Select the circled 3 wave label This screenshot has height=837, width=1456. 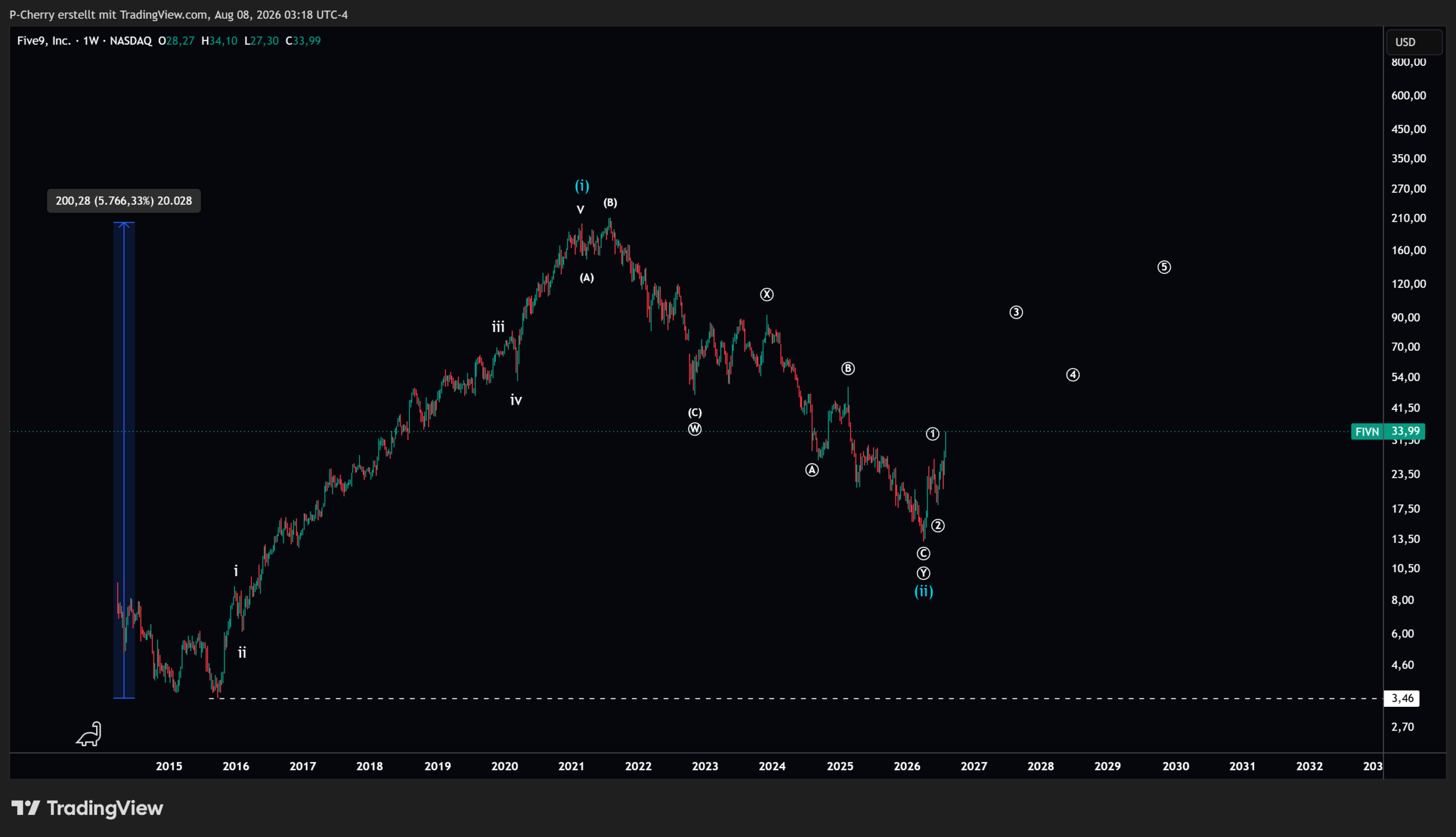pos(1016,312)
